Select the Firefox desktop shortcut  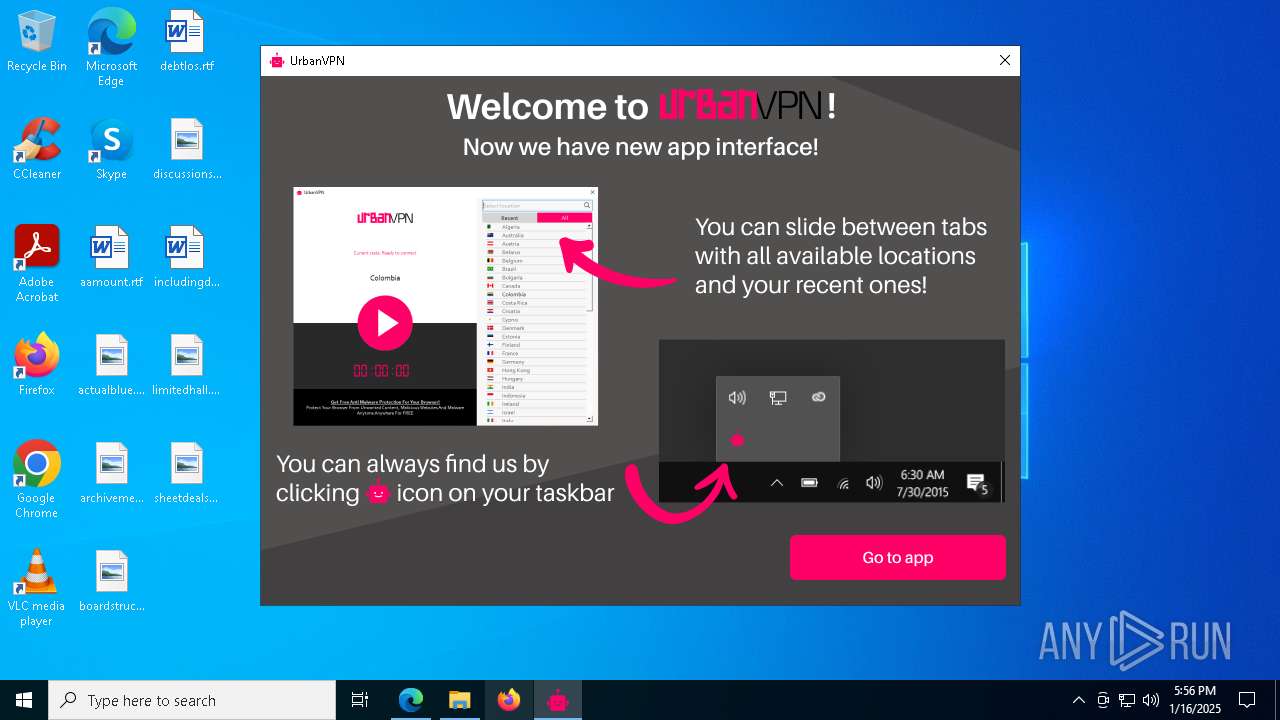click(37, 366)
